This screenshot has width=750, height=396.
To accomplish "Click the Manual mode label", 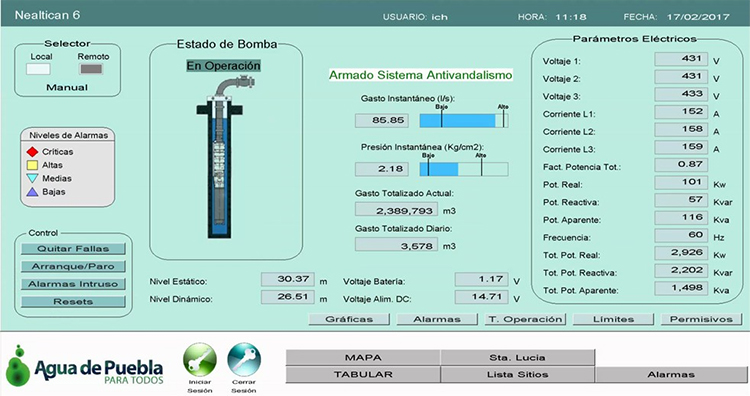I will pyautogui.click(x=67, y=88).
